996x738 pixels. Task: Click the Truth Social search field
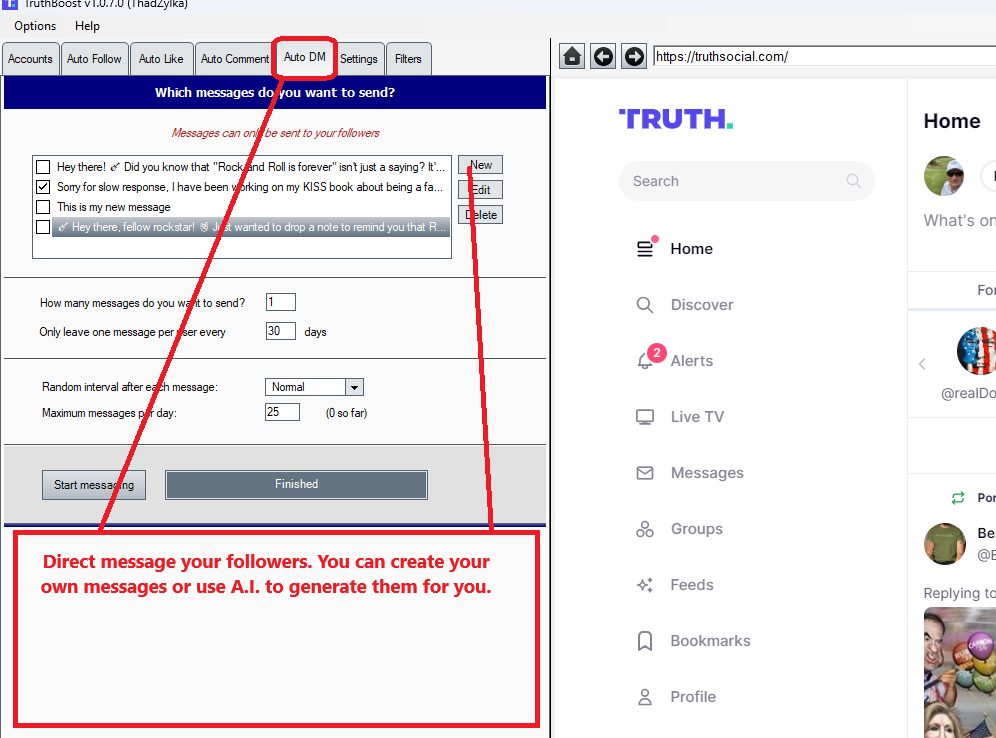coord(735,181)
